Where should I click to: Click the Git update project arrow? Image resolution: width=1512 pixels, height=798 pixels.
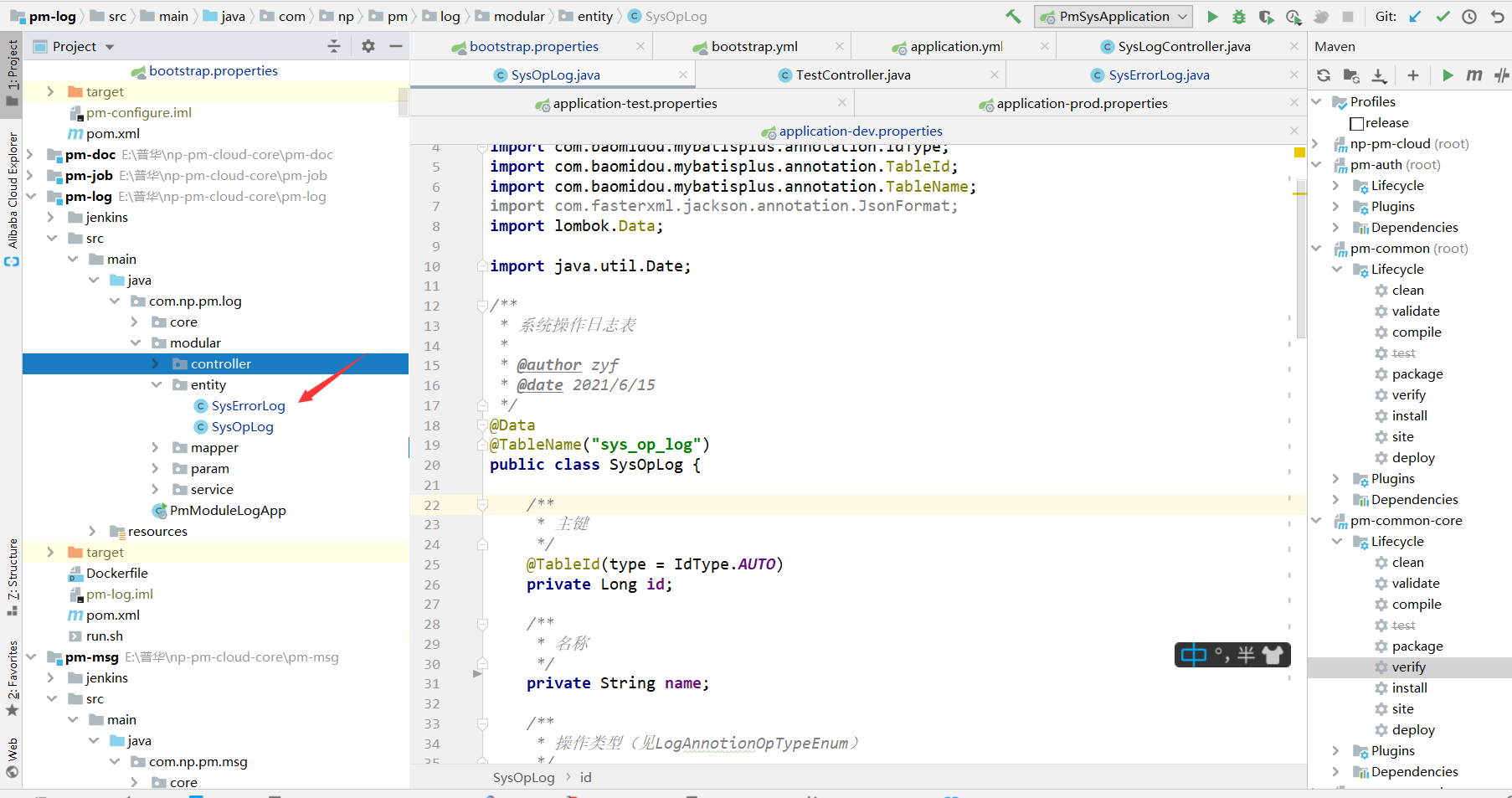[1415, 17]
